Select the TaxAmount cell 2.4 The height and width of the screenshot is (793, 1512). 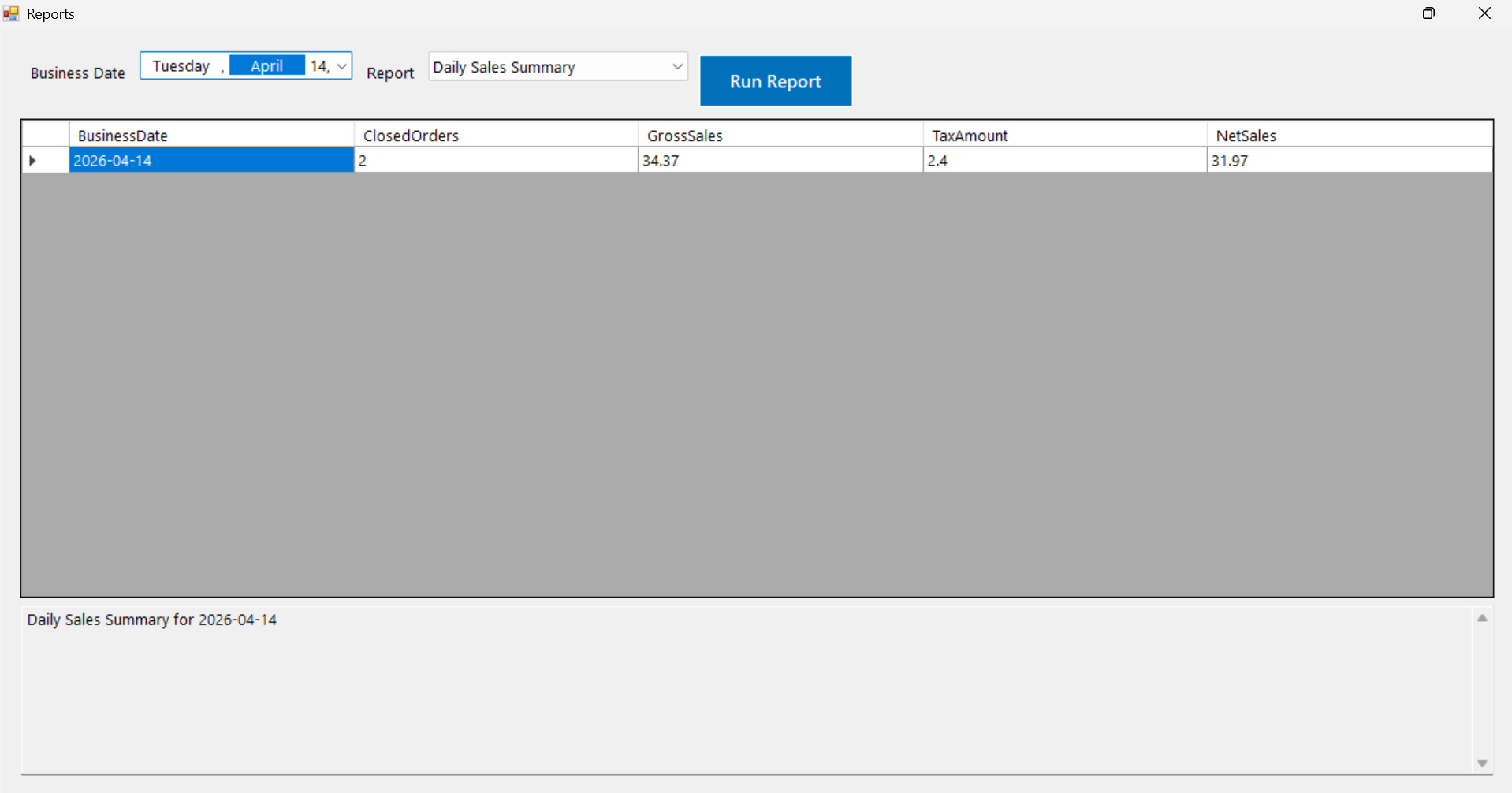pyautogui.click(x=1064, y=161)
